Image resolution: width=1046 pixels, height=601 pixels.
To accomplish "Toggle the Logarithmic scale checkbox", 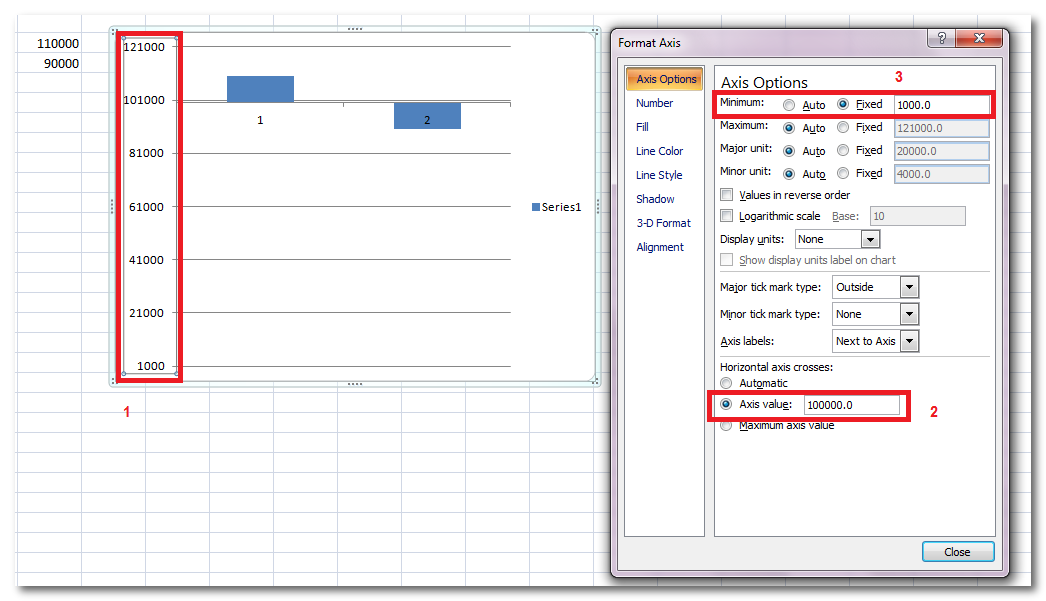I will (x=727, y=216).
